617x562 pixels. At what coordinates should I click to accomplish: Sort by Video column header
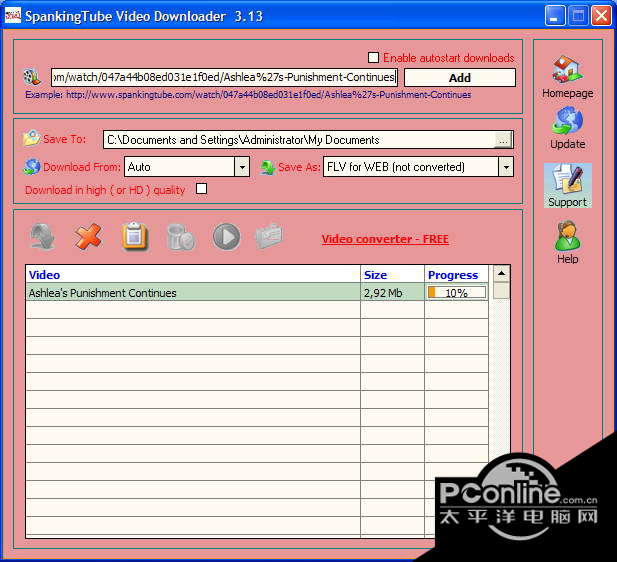click(193, 275)
